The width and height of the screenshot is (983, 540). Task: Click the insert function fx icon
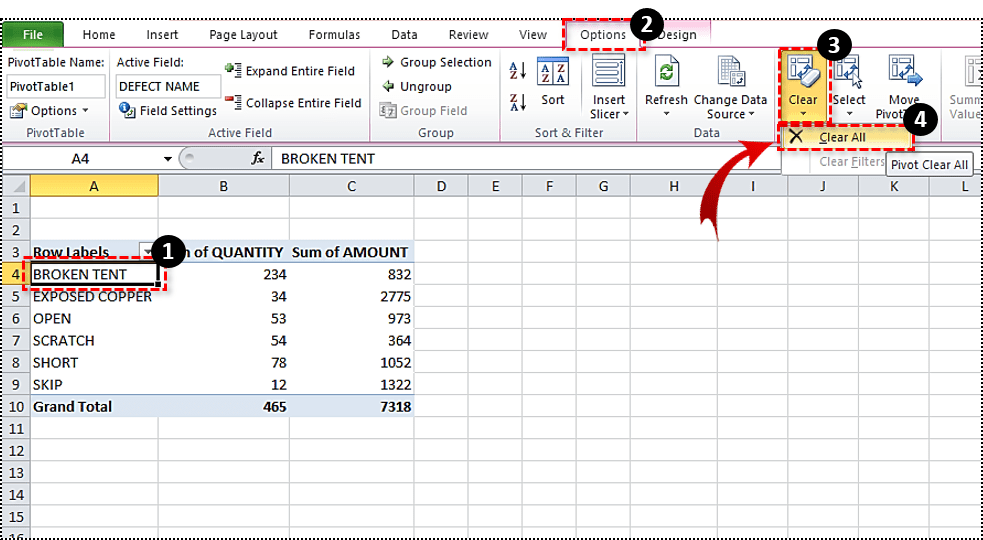coord(257,158)
